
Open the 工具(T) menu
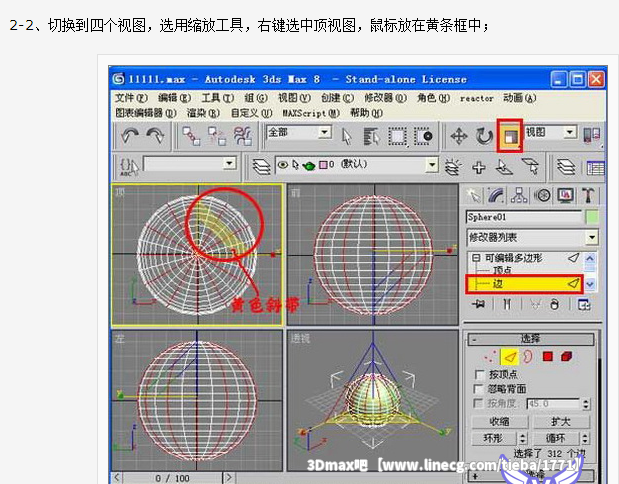tap(218, 98)
